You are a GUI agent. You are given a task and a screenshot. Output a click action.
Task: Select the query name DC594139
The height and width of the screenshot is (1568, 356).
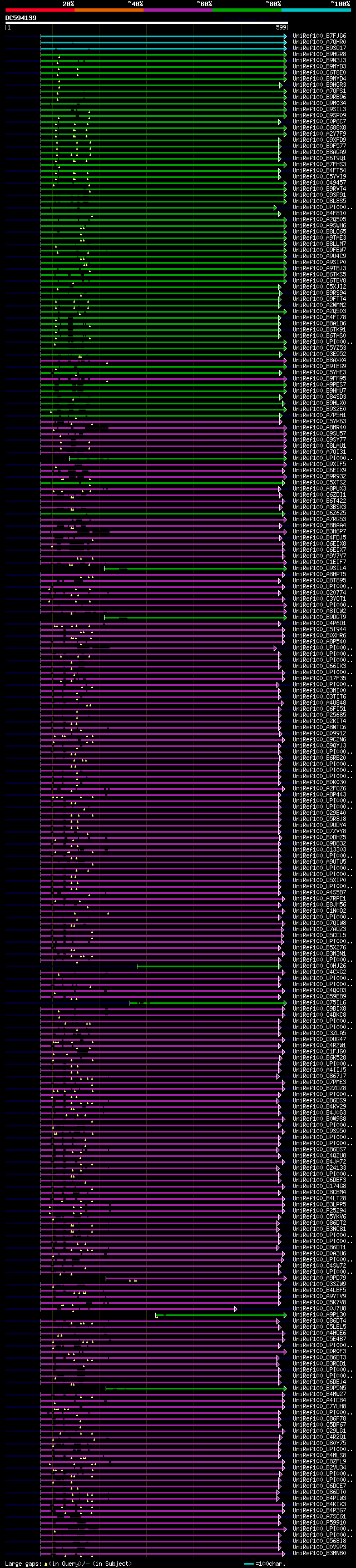[21, 18]
